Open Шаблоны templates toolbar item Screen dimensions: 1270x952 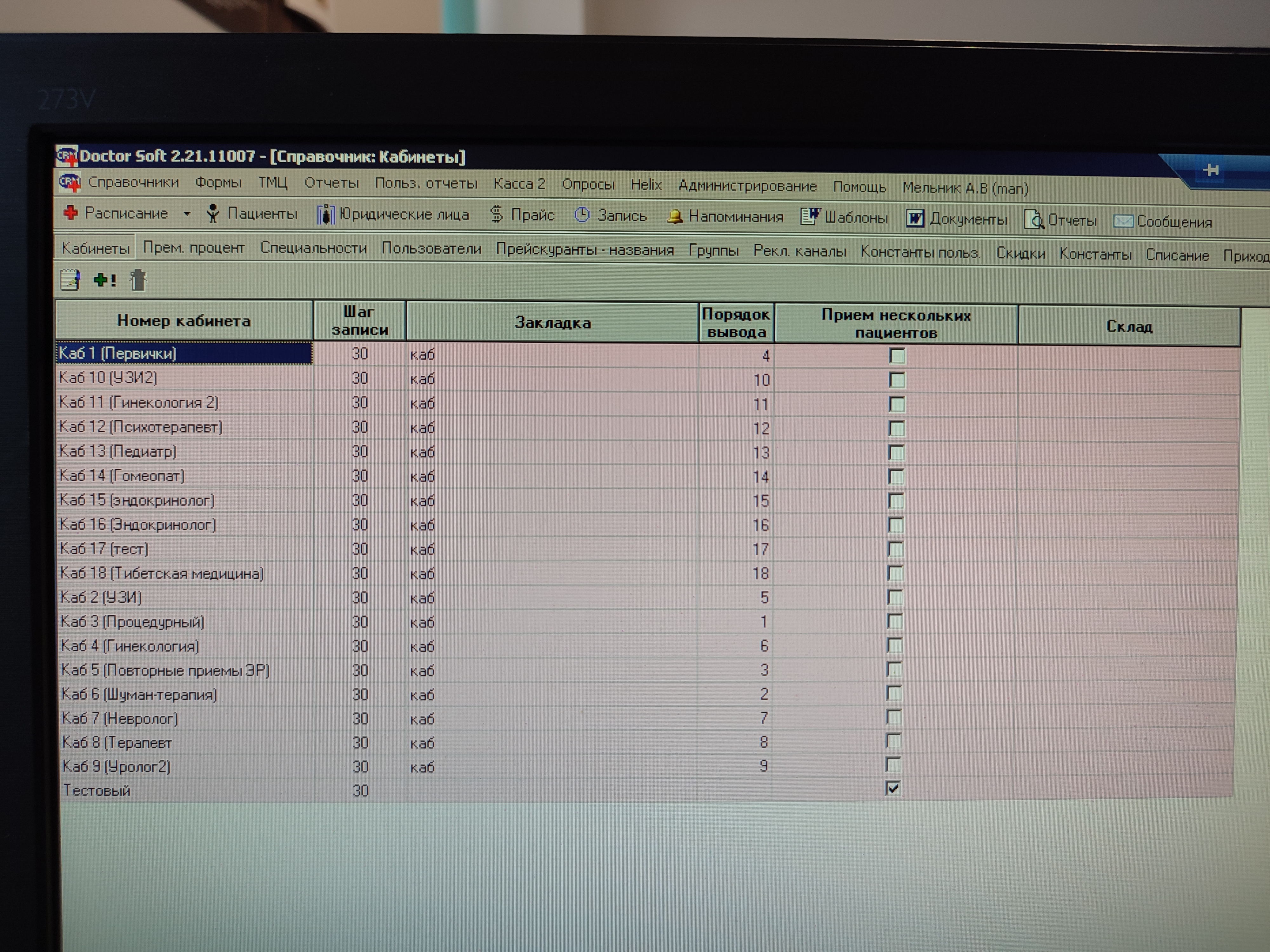[x=845, y=217]
